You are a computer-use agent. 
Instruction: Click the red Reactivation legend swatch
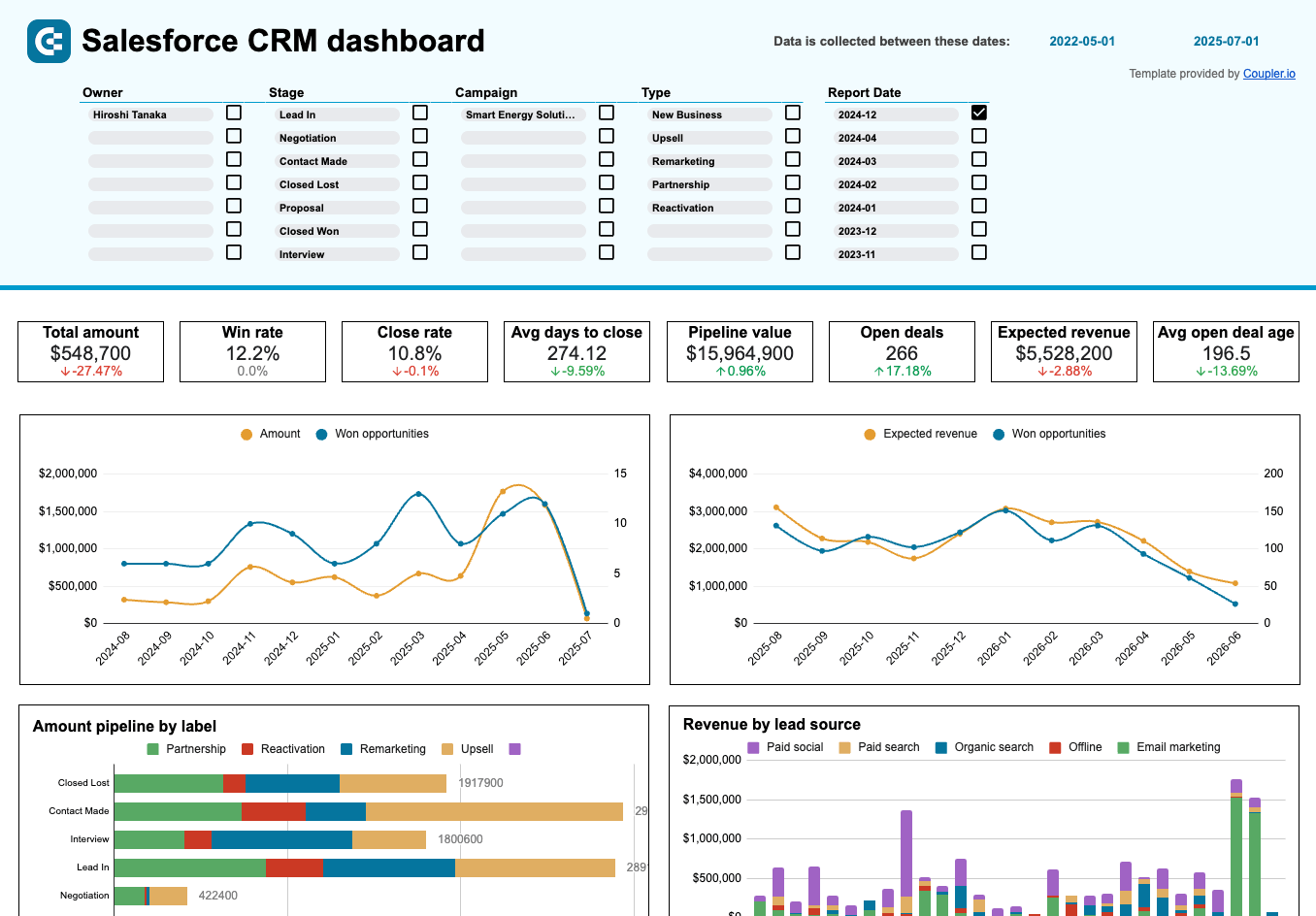pyautogui.click(x=247, y=749)
